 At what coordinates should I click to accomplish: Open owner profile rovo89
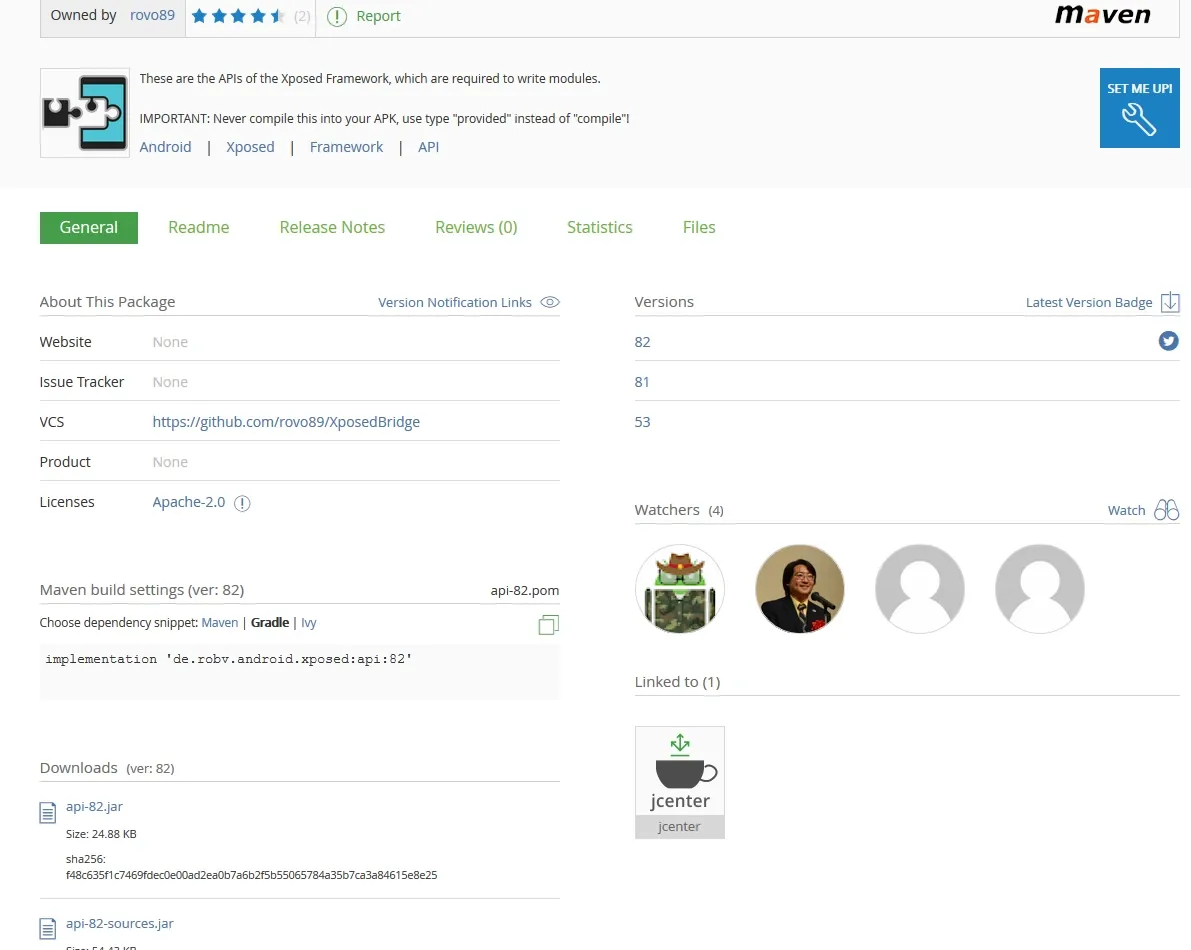point(152,15)
